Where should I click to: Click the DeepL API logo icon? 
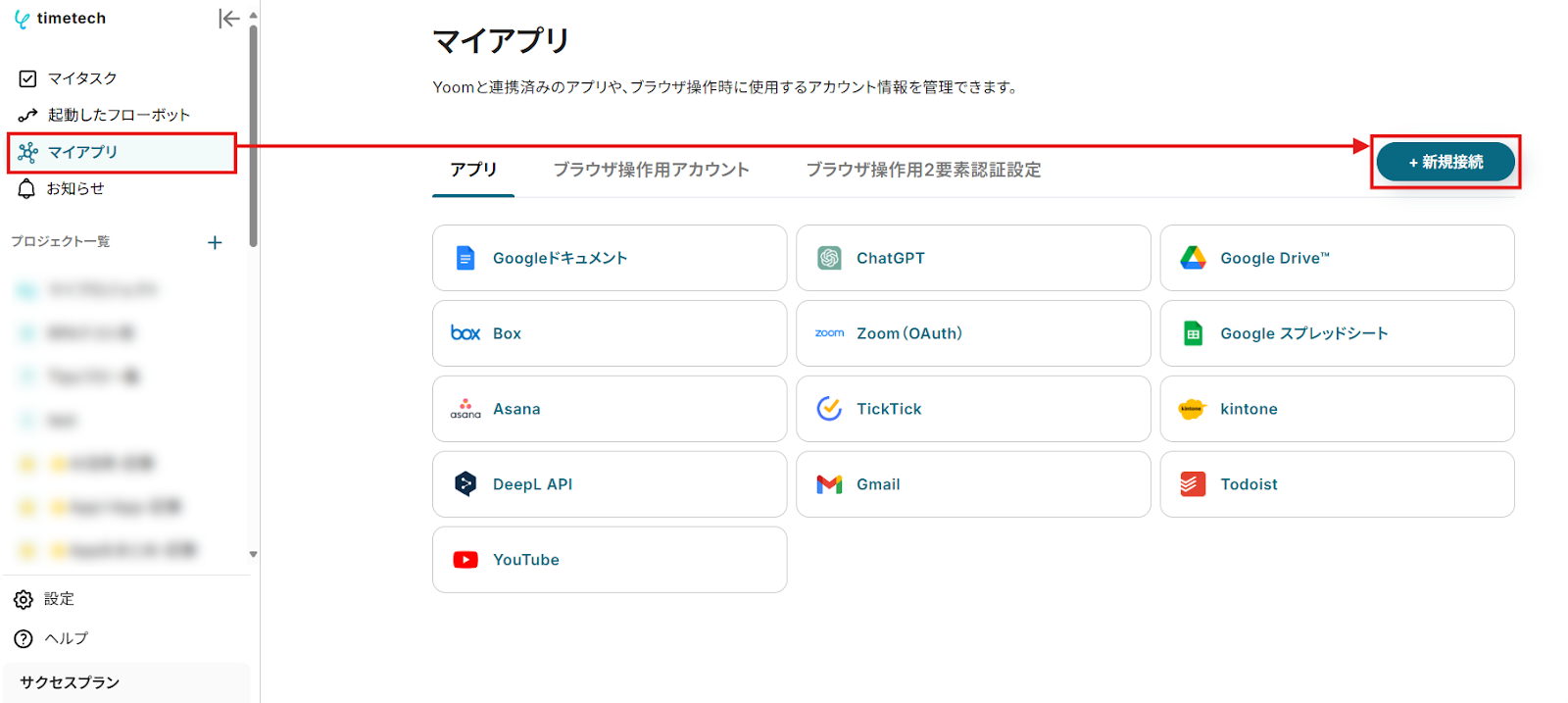[465, 484]
